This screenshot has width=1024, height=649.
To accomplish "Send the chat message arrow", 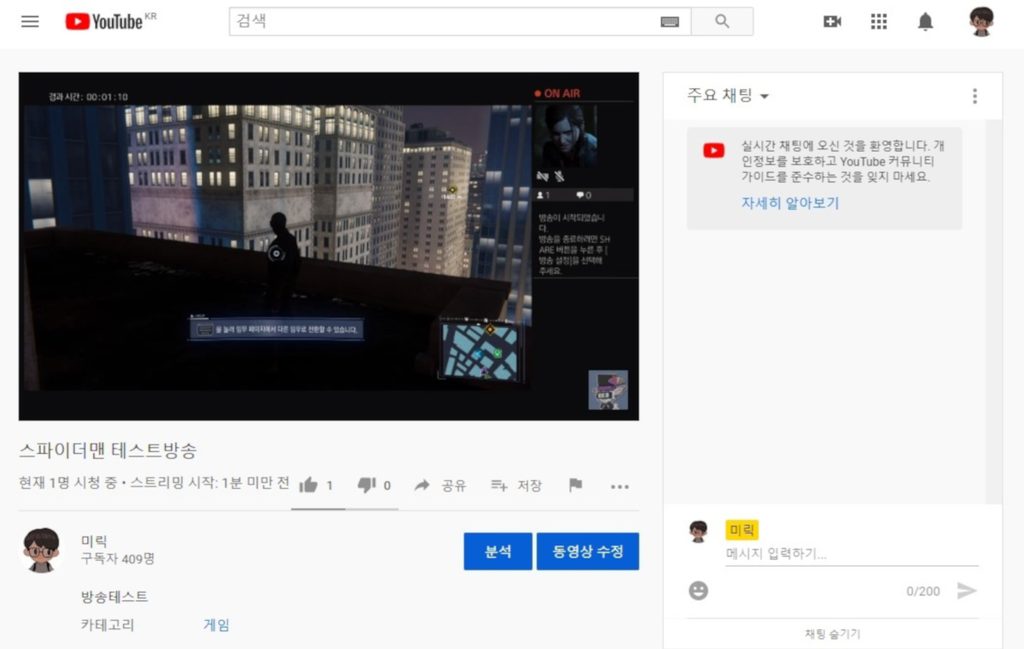I will click(x=967, y=590).
